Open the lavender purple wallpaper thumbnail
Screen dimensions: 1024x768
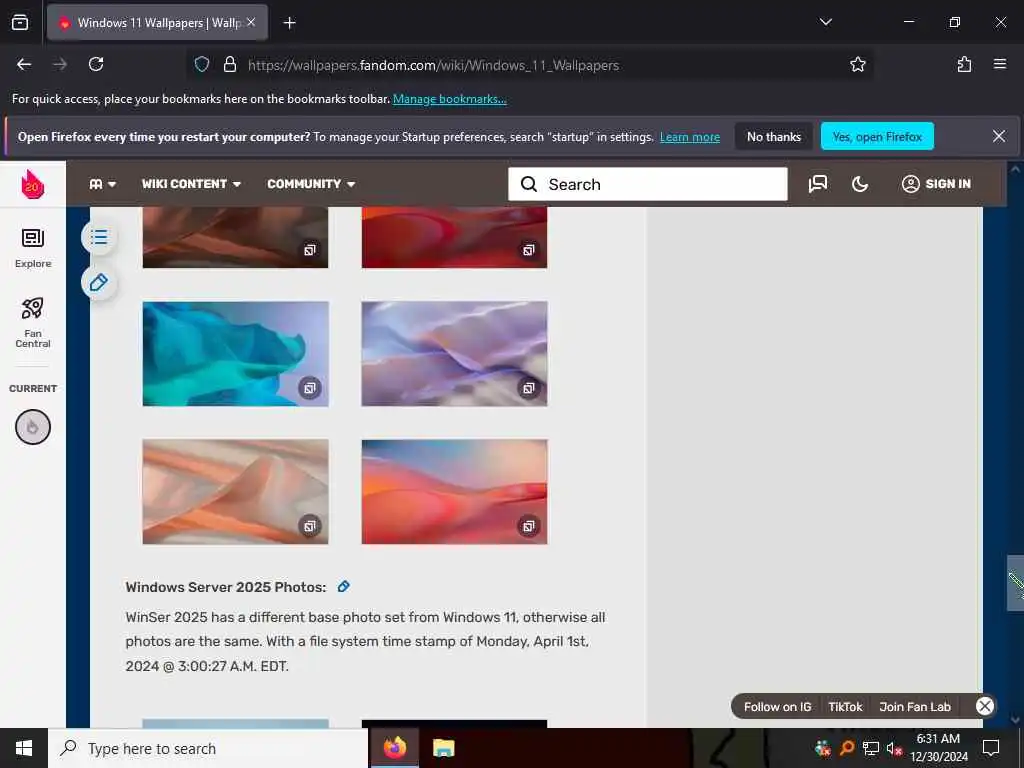coord(455,354)
